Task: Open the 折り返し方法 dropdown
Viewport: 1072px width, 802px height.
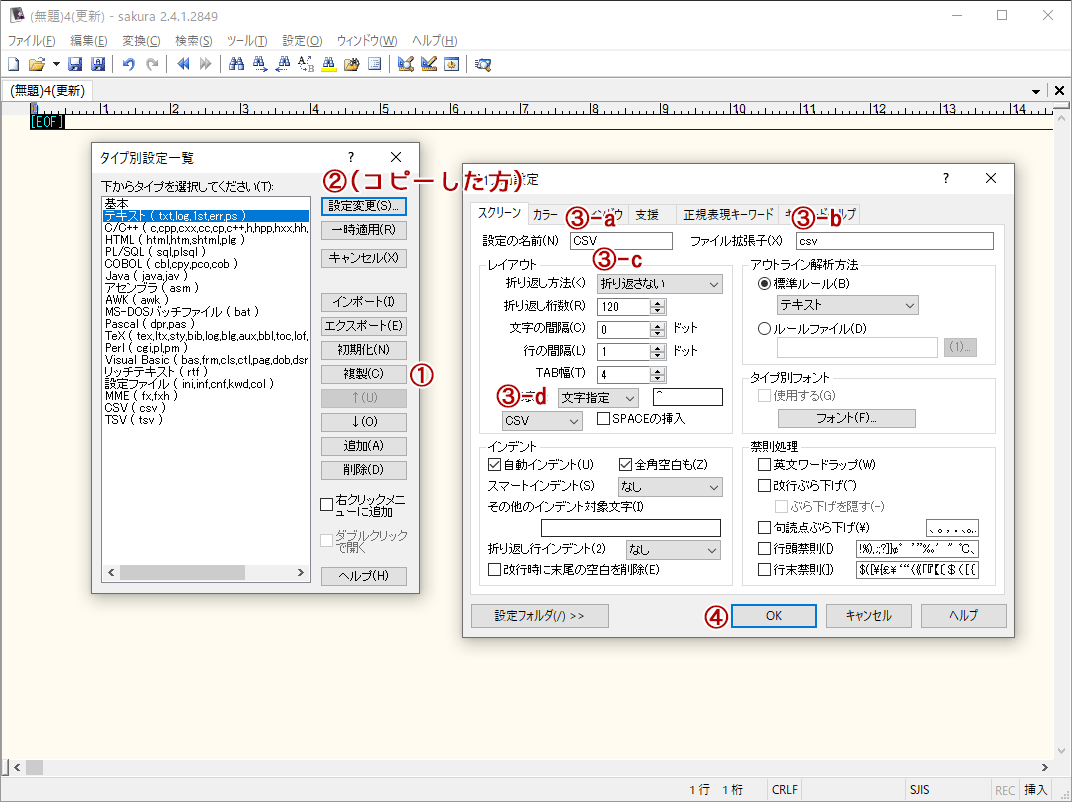Action: [x=659, y=285]
